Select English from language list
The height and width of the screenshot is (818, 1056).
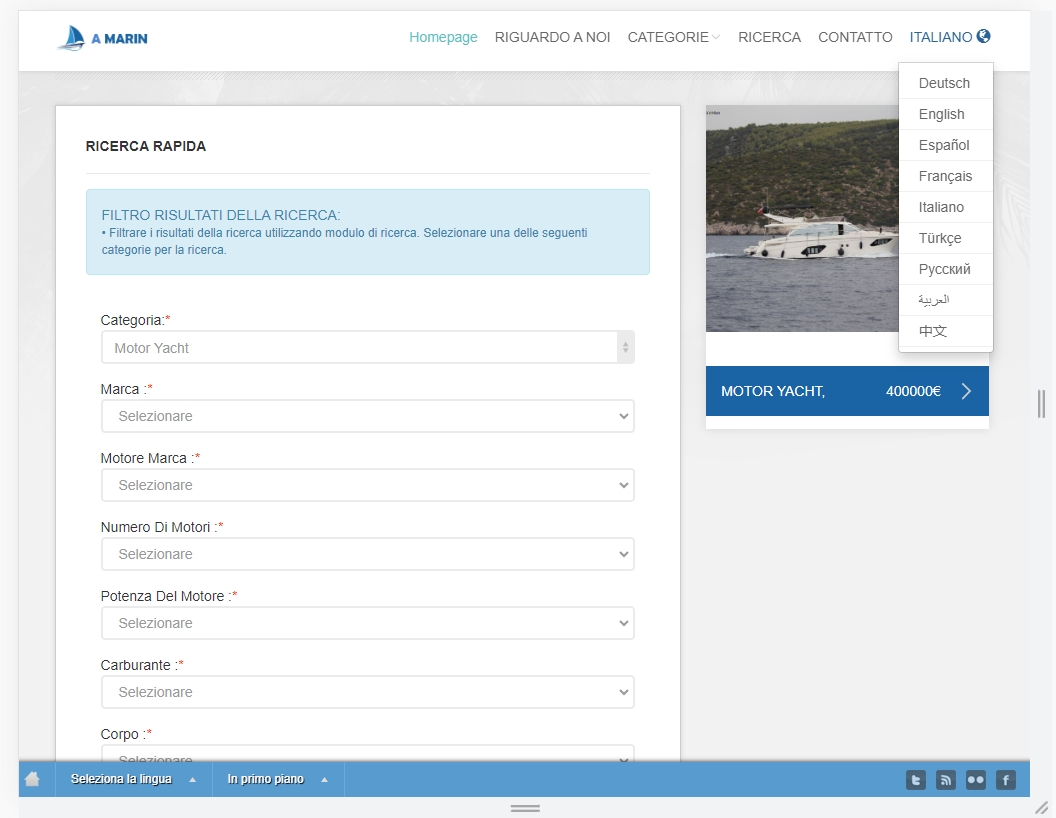(x=946, y=114)
